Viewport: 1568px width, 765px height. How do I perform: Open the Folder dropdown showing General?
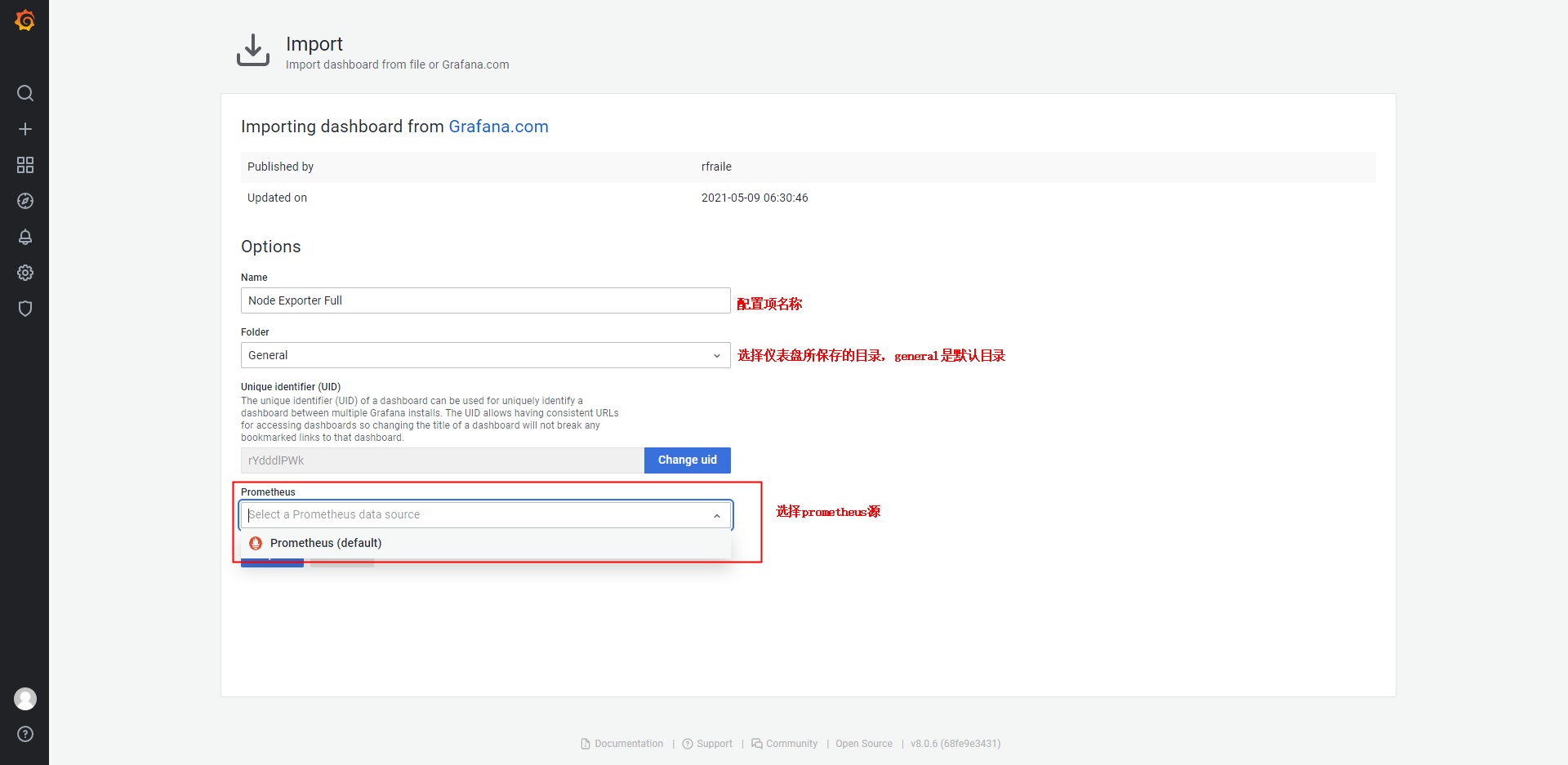(485, 355)
